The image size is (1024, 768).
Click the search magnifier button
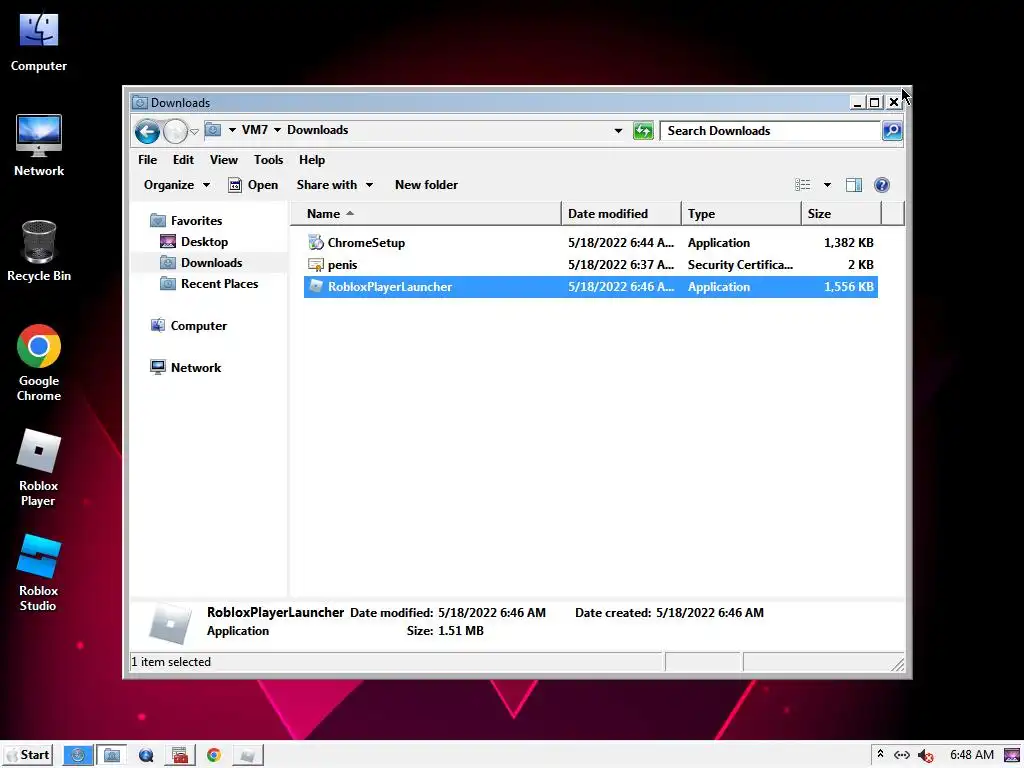(892, 131)
